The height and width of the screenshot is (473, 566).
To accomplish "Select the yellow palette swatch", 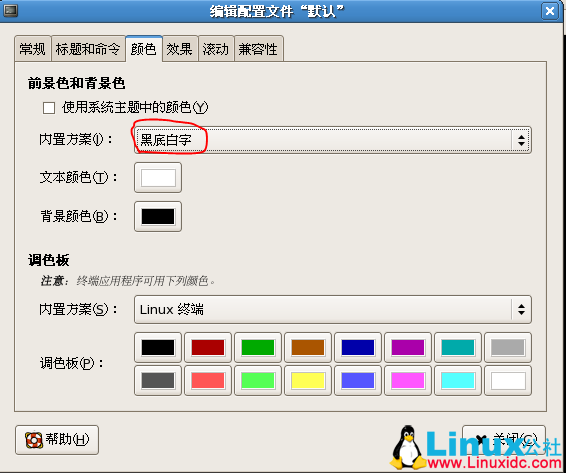I will click(308, 381).
